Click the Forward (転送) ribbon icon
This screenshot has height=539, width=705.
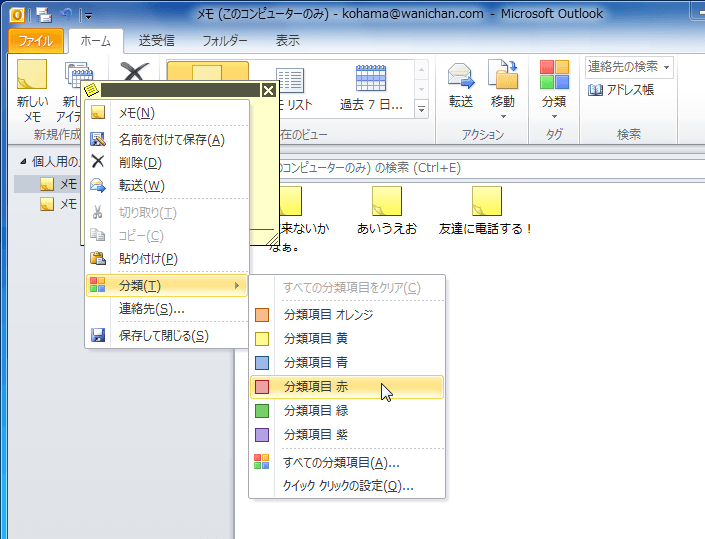tap(461, 75)
